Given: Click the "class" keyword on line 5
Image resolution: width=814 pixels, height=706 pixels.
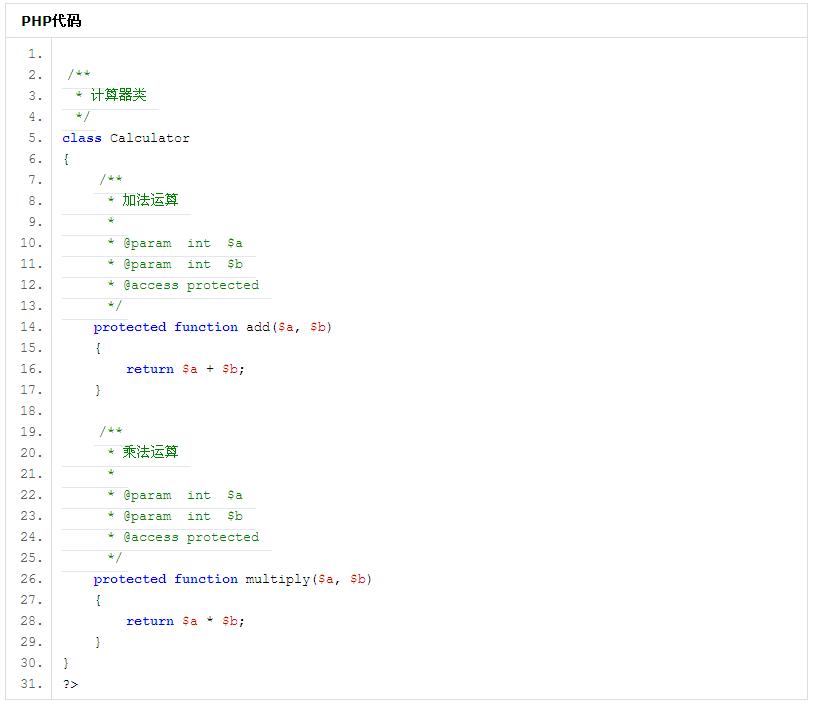Looking at the screenshot, I should click(81, 138).
